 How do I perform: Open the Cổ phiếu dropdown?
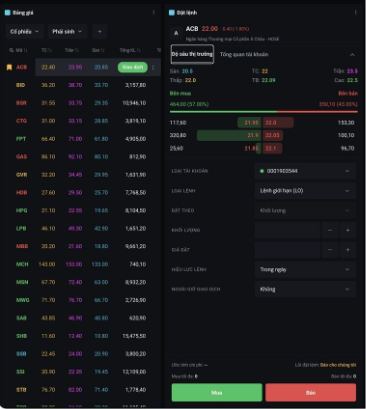pos(24,32)
